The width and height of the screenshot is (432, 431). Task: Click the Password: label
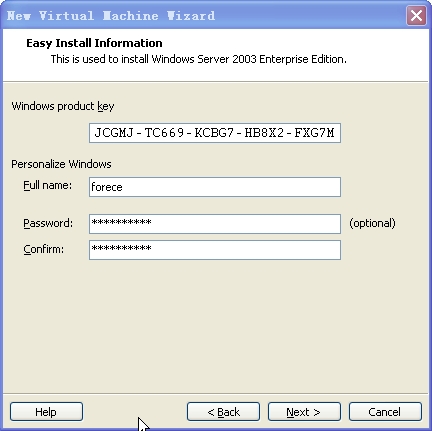pos(48,223)
